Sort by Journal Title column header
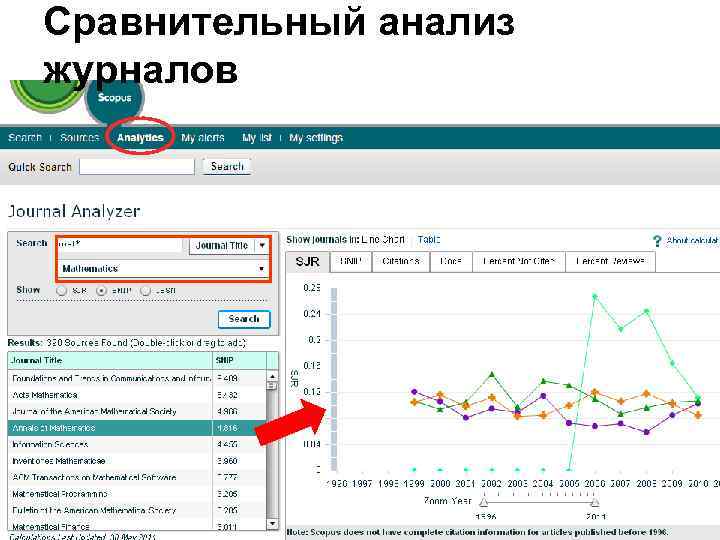 point(110,360)
